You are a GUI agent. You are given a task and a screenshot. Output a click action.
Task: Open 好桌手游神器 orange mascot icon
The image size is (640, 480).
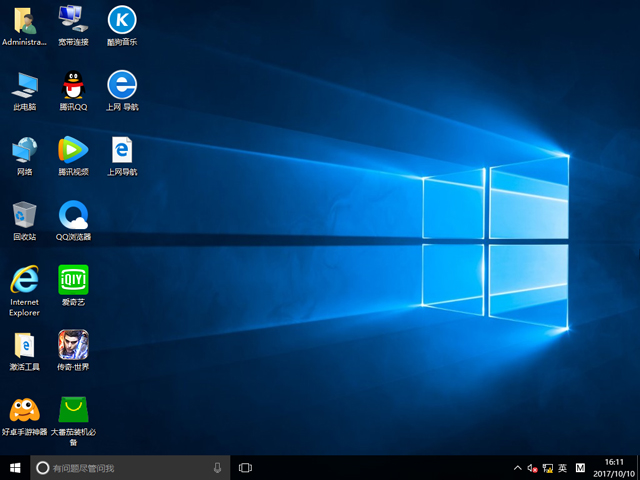pyautogui.click(x=24, y=410)
